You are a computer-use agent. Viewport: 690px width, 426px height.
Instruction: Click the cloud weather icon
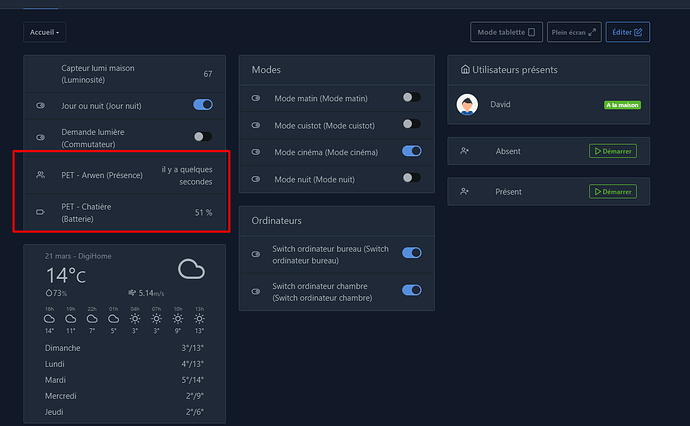click(x=191, y=268)
